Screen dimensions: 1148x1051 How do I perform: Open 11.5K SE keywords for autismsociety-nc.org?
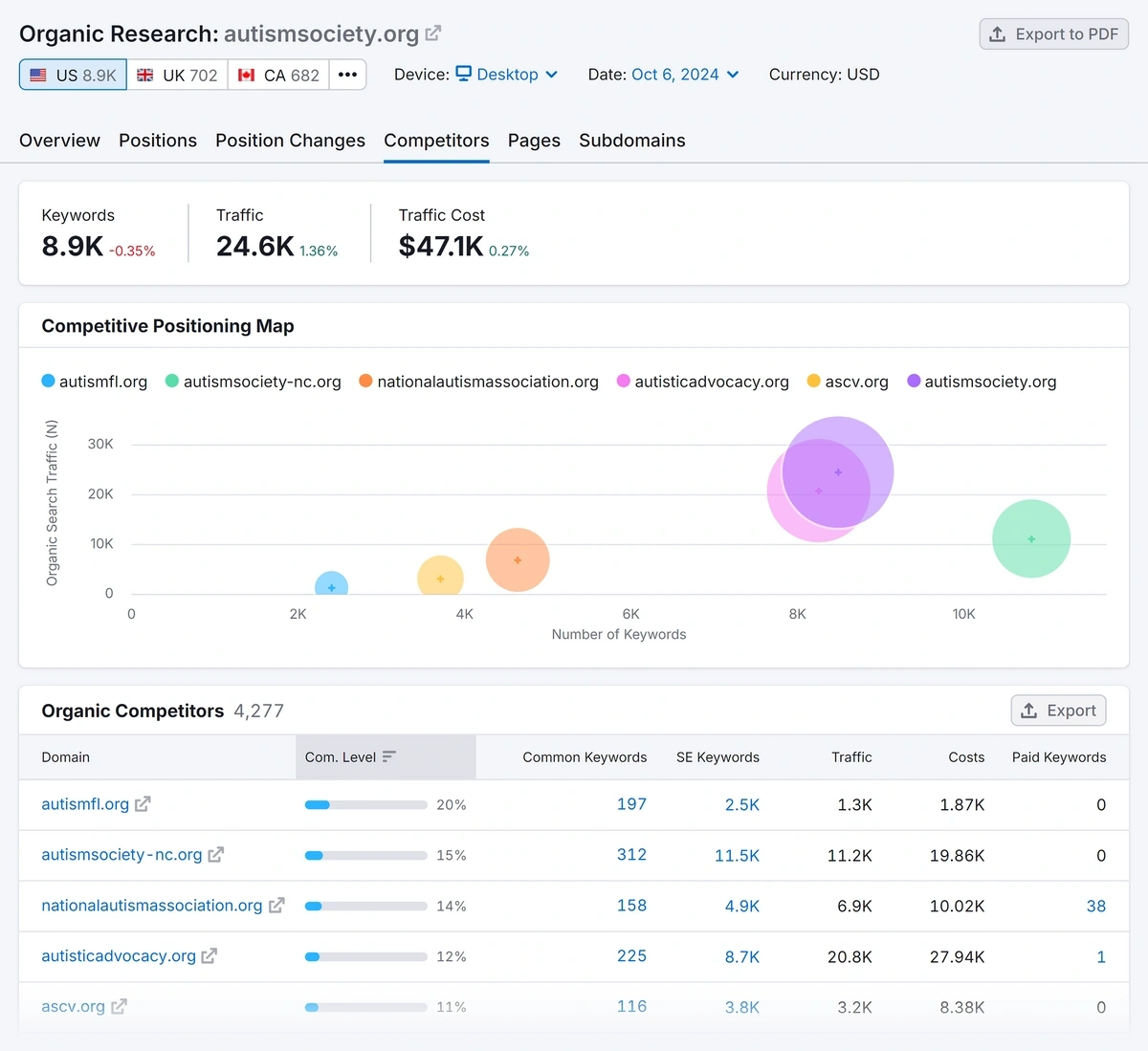point(737,856)
